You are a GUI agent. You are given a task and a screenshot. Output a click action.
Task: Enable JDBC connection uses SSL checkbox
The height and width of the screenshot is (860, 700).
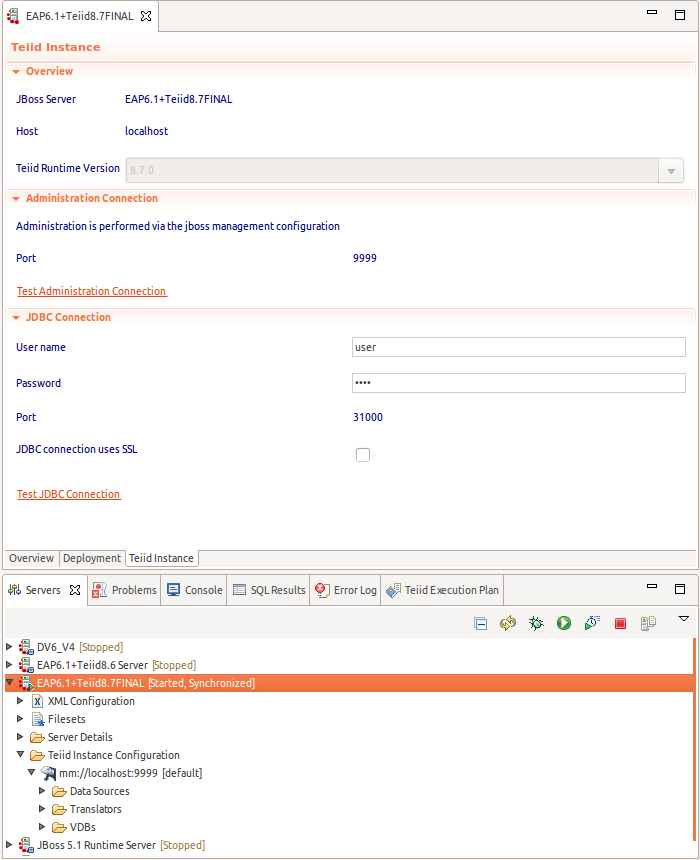click(363, 455)
